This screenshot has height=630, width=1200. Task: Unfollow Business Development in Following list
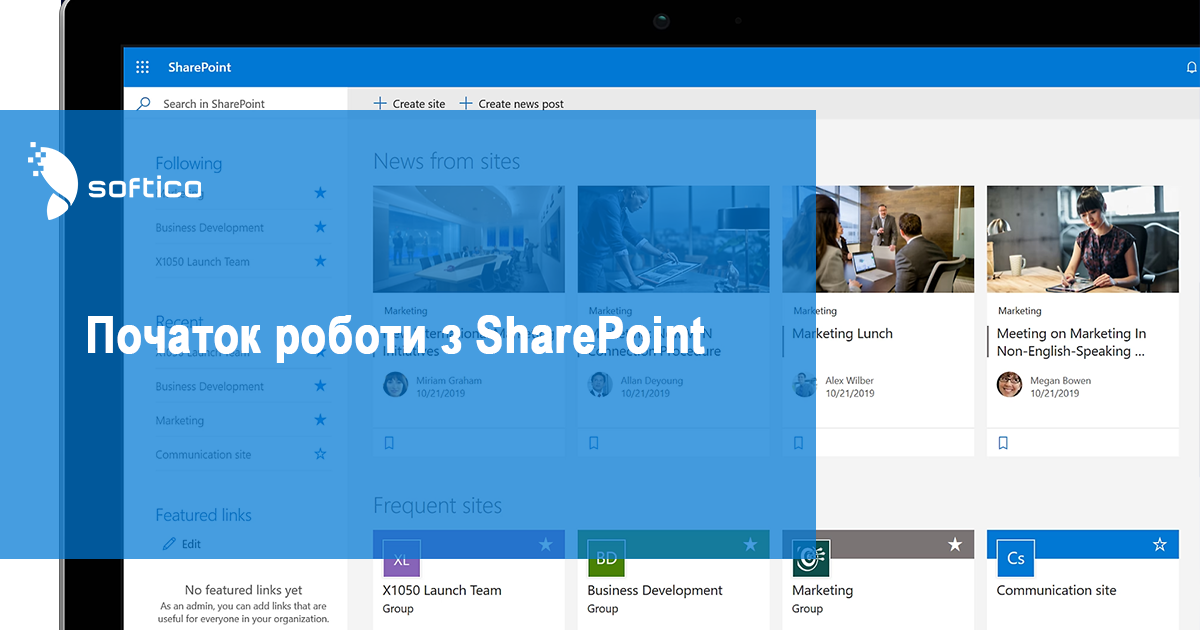[320, 227]
